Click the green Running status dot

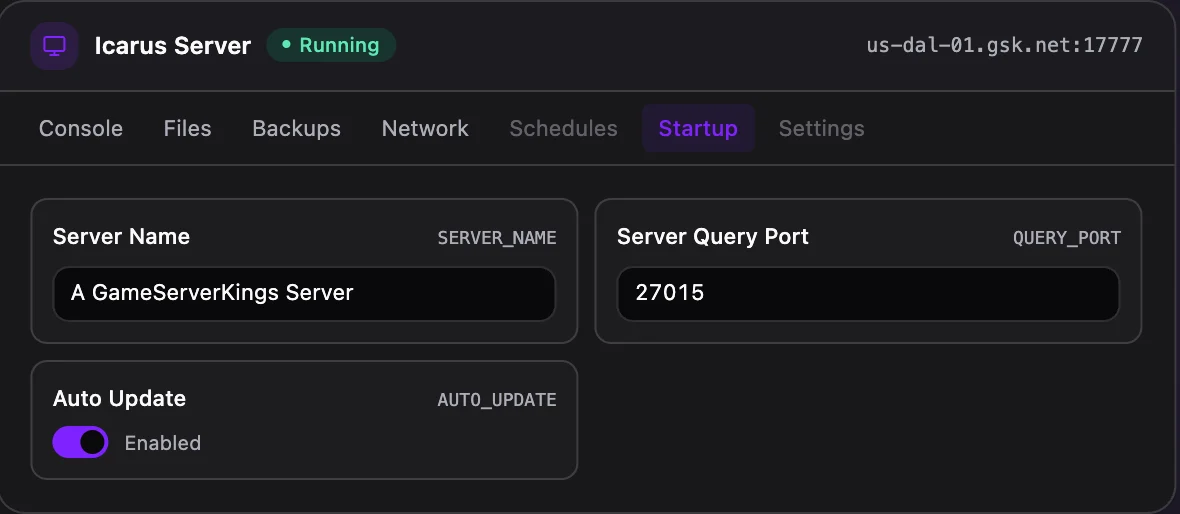286,45
